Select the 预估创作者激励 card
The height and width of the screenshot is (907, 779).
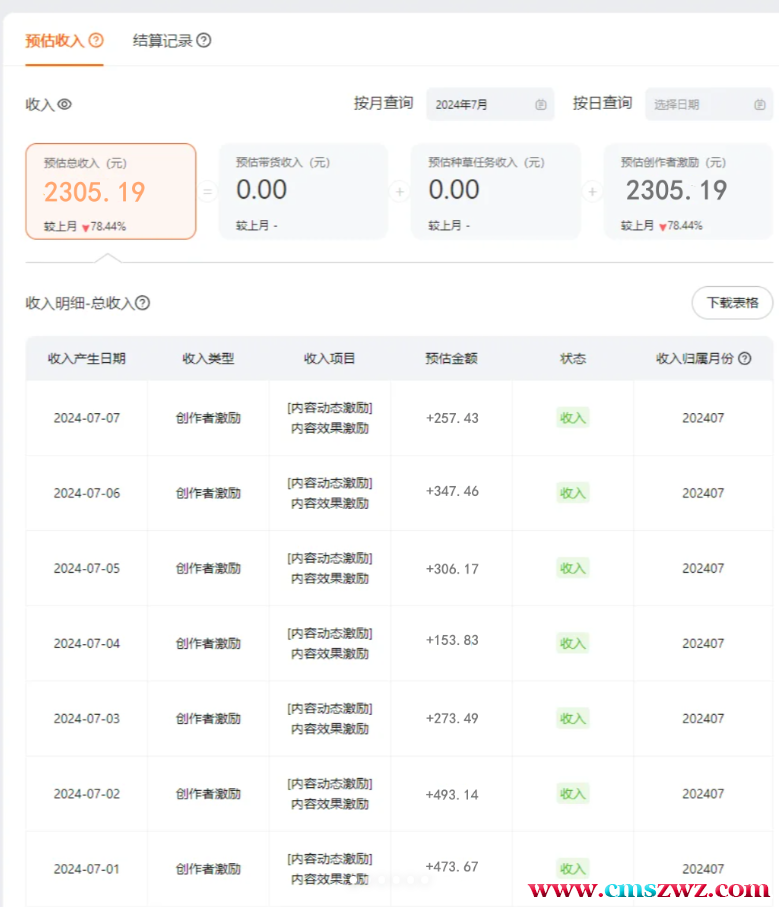(x=687, y=191)
